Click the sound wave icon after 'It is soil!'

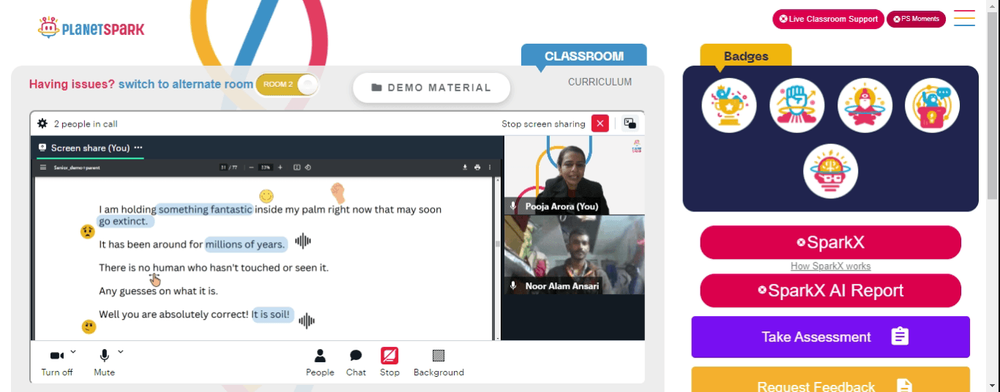[x=307, y=321]
